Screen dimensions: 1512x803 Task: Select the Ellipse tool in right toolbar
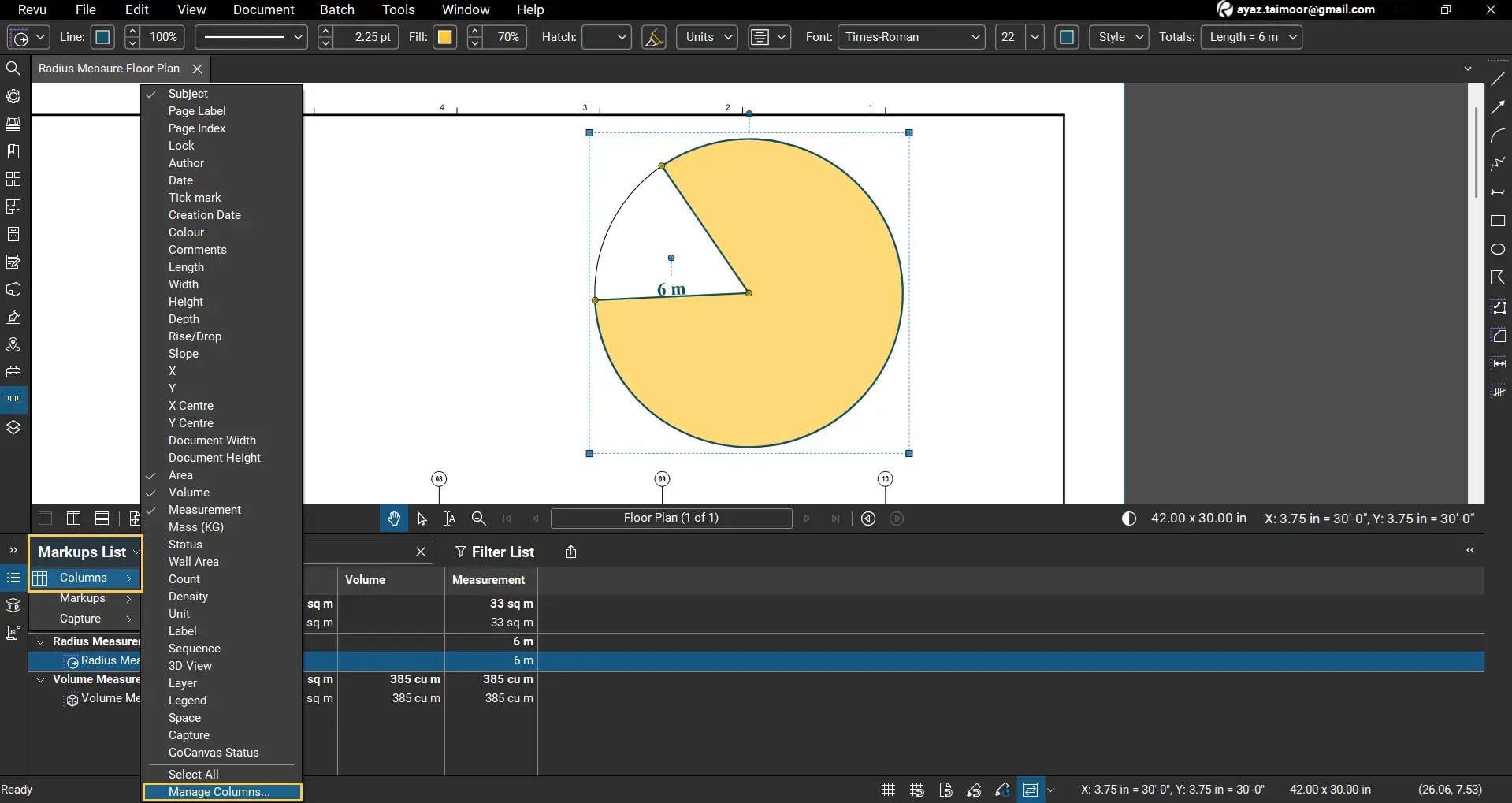point(1498,250)
